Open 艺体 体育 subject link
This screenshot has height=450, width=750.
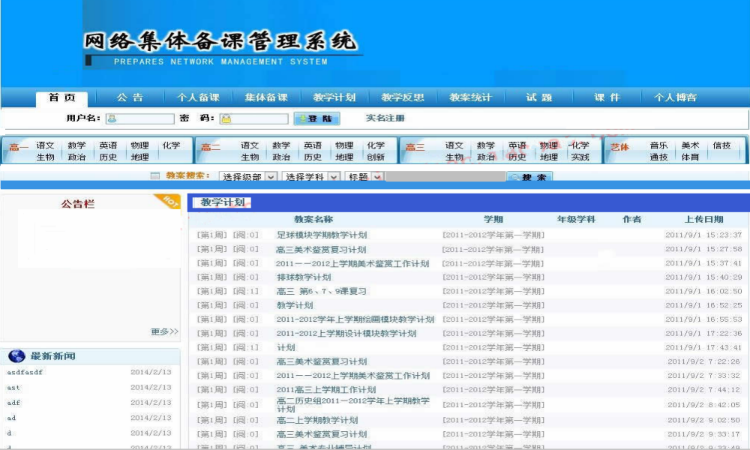click(690, 157)
